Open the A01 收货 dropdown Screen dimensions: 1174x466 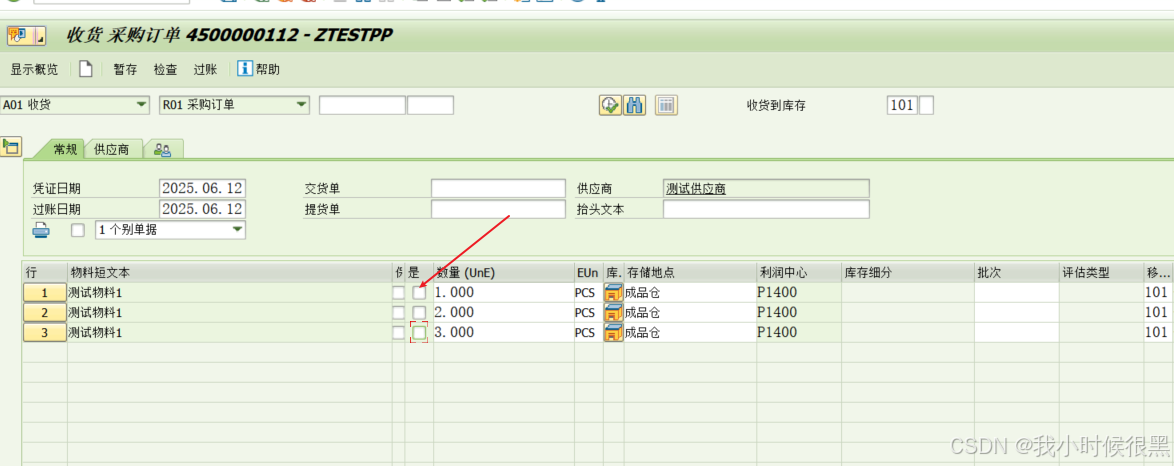point(75,105)
